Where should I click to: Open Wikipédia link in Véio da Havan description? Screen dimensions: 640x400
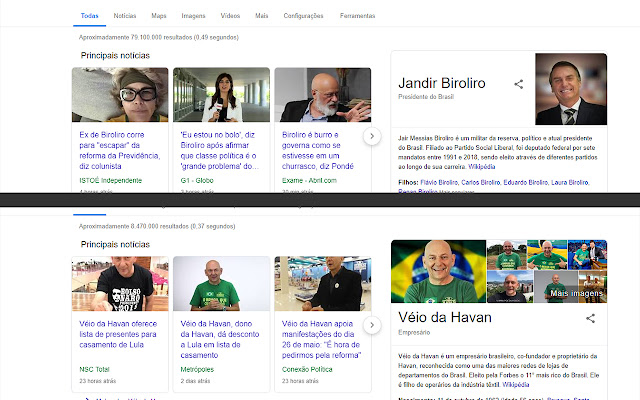516,384
